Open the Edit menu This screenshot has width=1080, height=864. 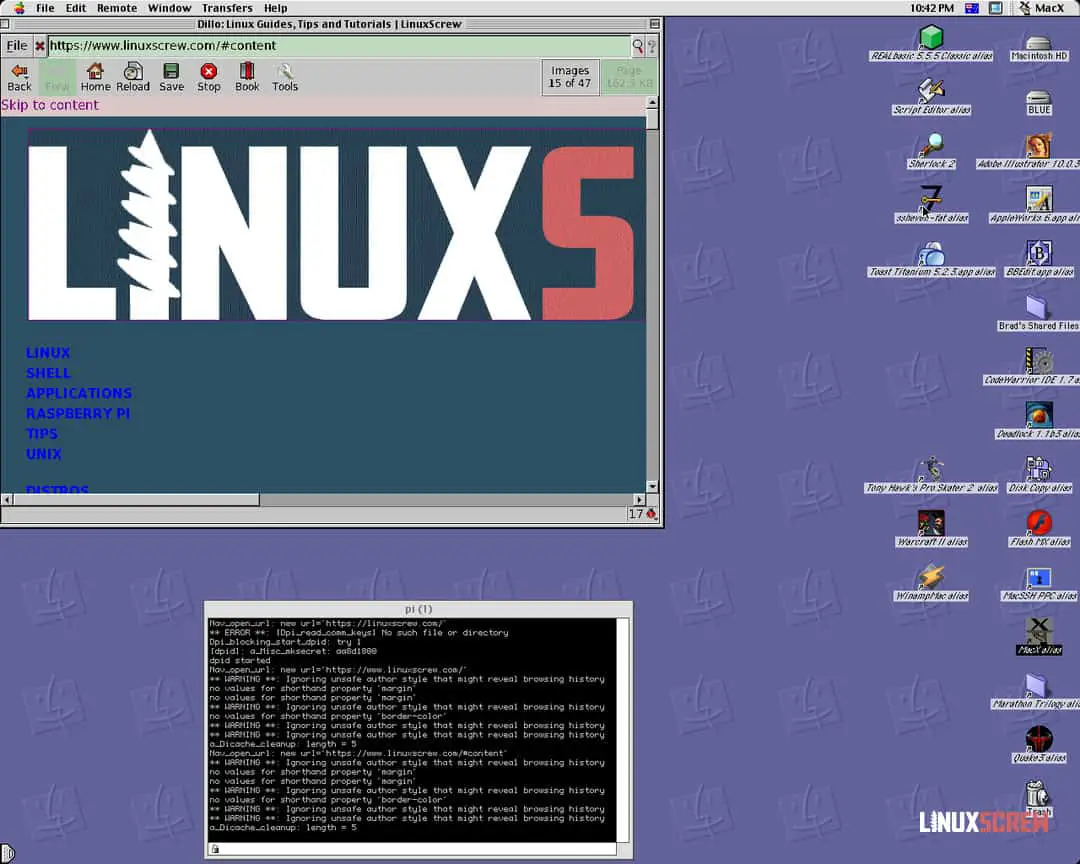pyautogui.click(x=76, y=8)
